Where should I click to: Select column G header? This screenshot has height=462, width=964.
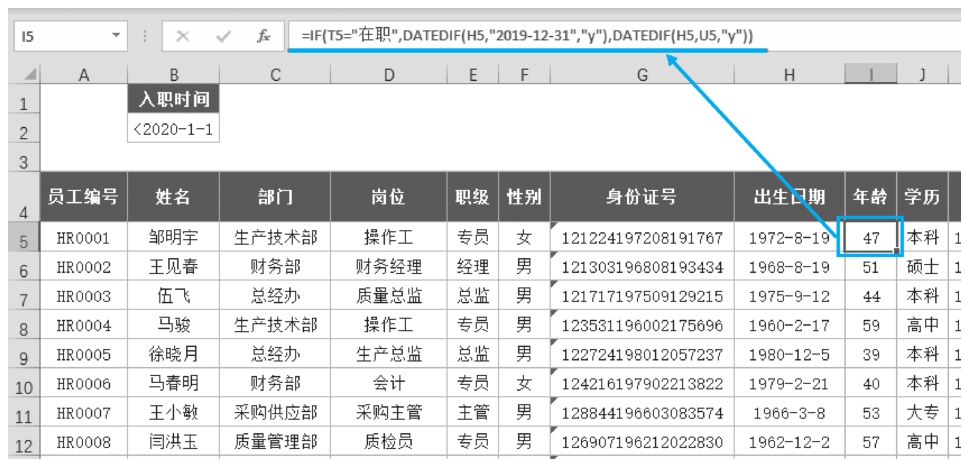[x=641, y=74]
